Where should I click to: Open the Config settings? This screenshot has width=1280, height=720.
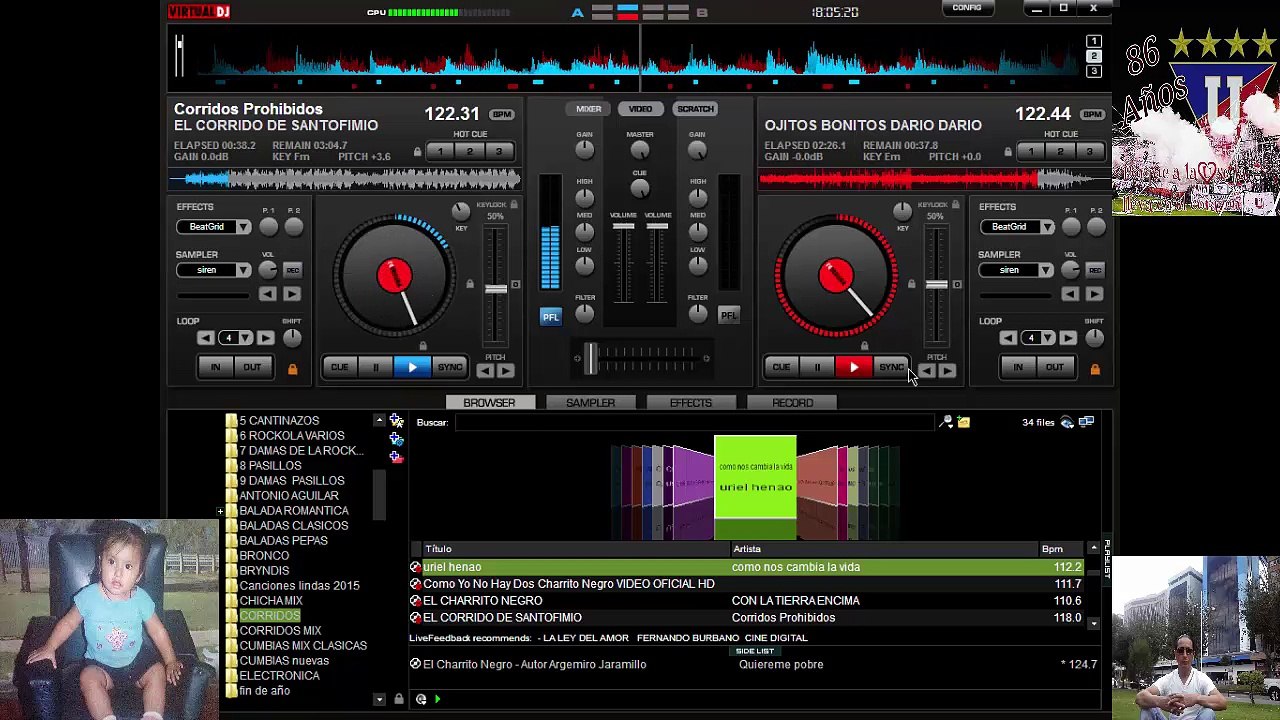click(967, 8)
